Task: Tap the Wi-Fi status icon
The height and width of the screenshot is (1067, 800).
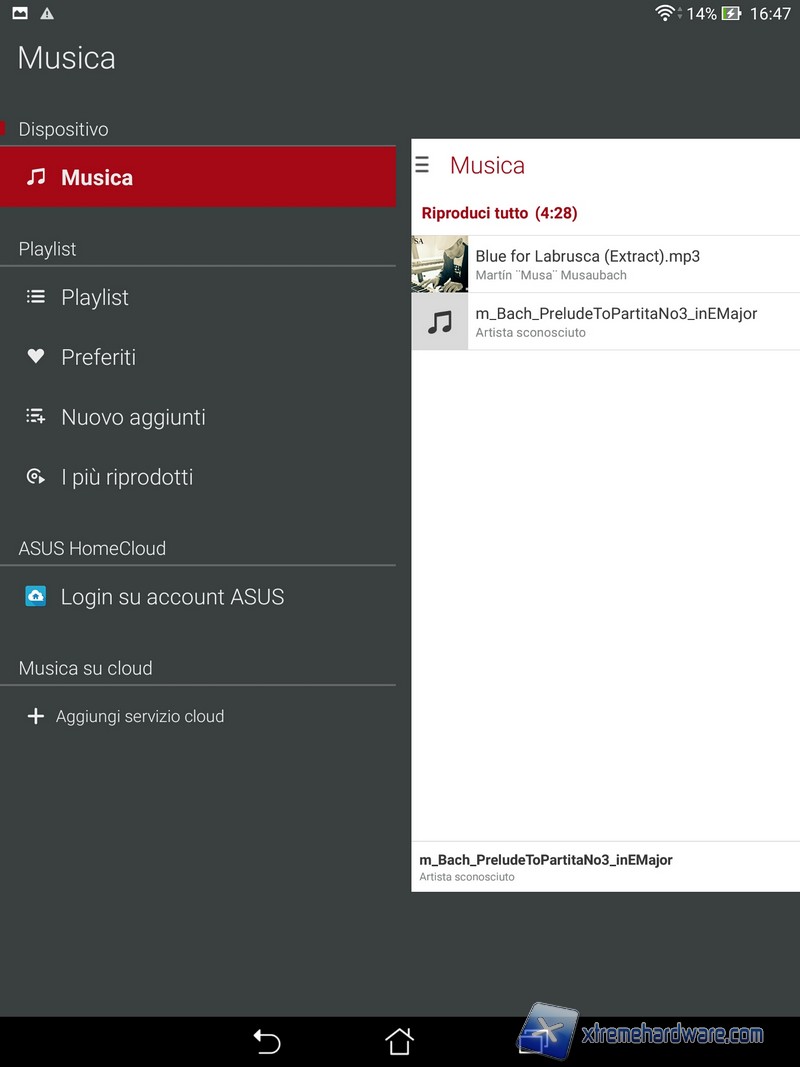Action: tap(664, 13)
